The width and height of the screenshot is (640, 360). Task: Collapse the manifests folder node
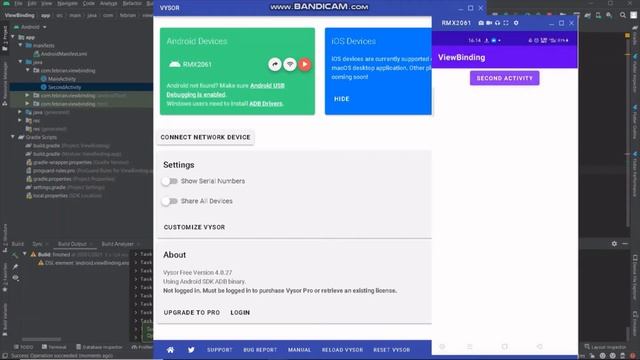[x=21, y=45]
